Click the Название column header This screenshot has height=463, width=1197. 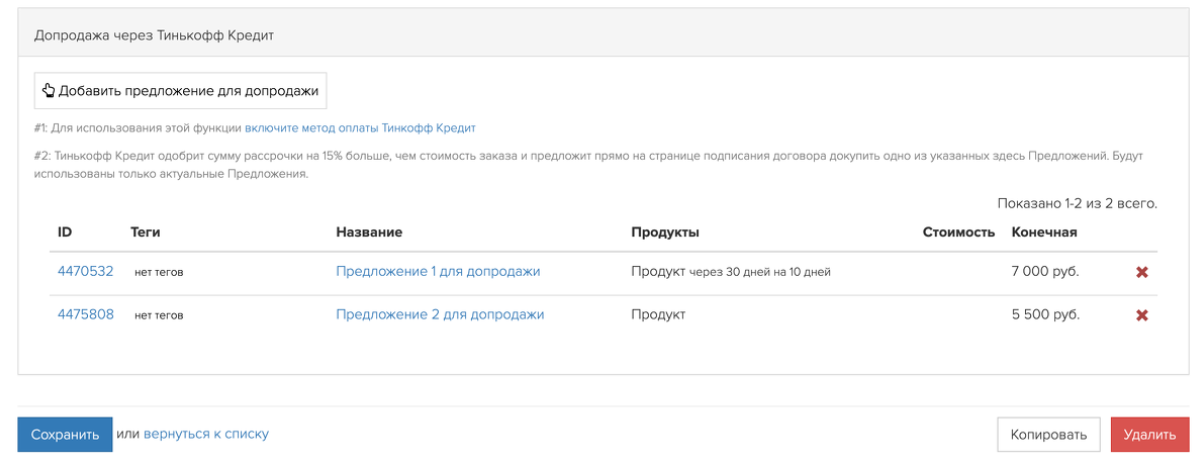pyautogui.click(x=369, y=232)
